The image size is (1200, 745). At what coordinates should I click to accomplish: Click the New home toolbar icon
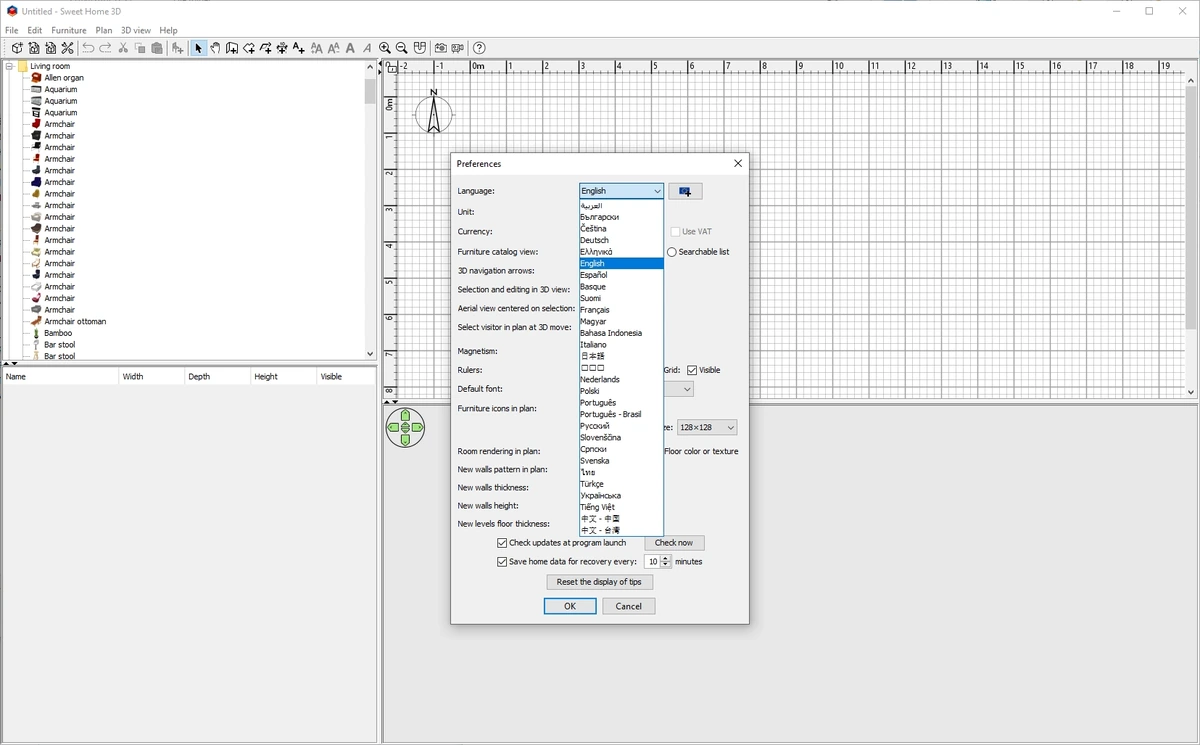(x=17, y=48)
